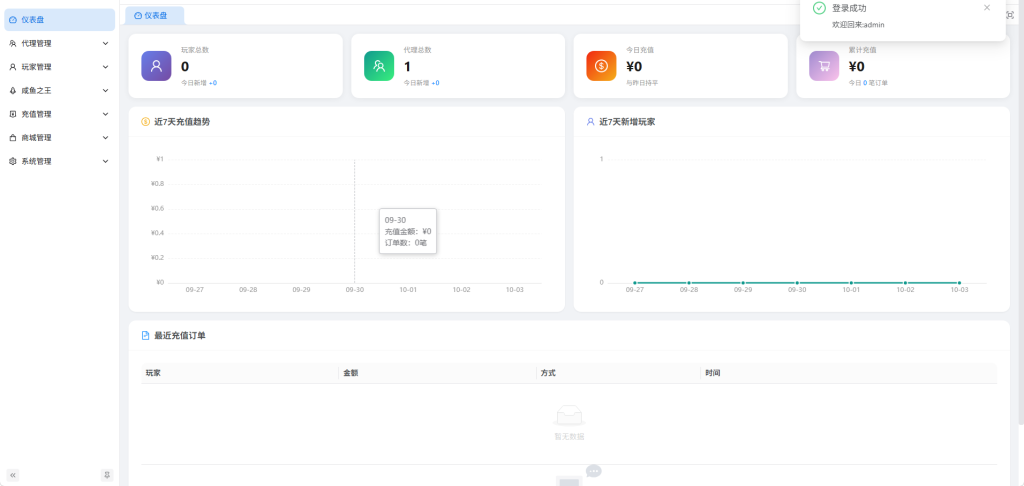Viewport: 1024px width, 486px height.
Task: Click the chat bubble icon at page bottom
Action: 594,471
